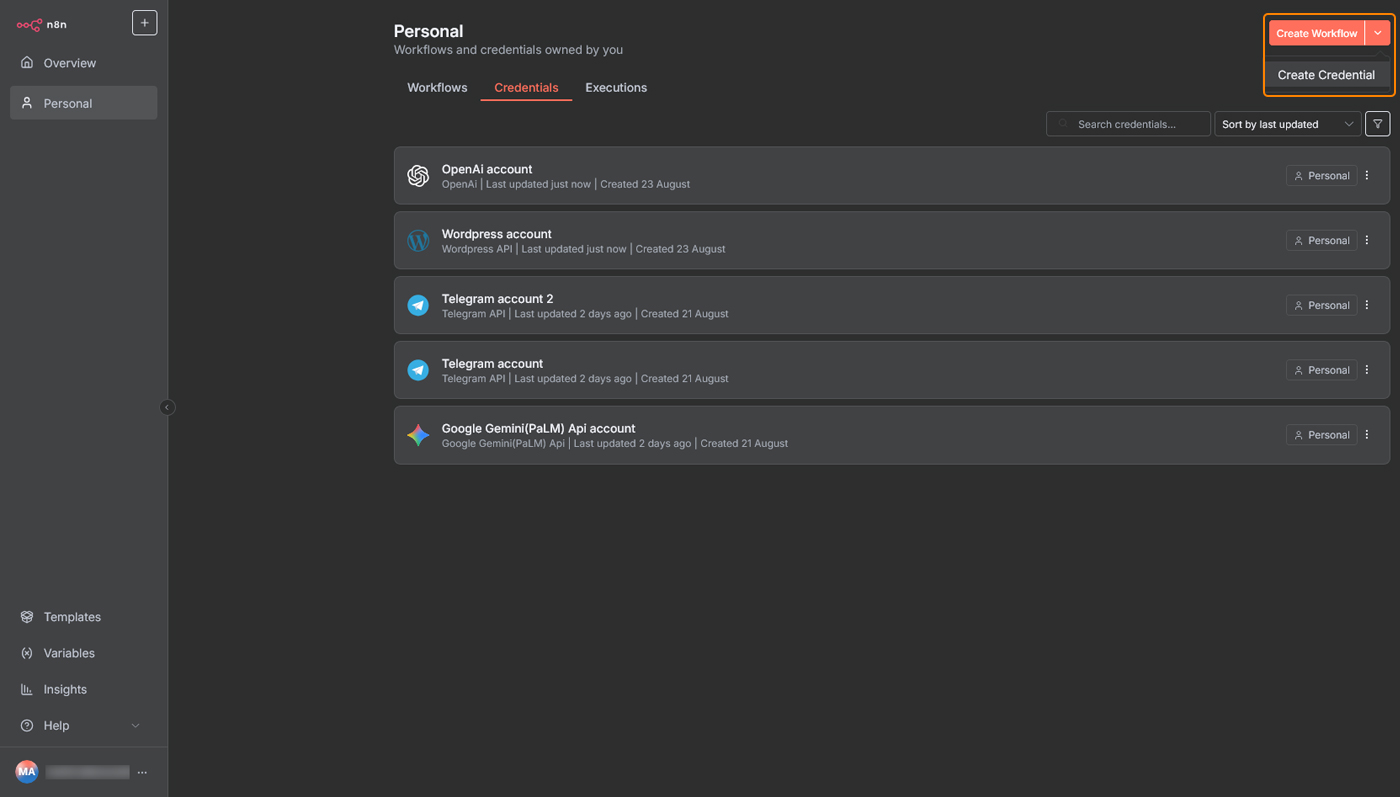Click the plus icon to add new
Viewport: 1400px width, 797px height.
144,22
